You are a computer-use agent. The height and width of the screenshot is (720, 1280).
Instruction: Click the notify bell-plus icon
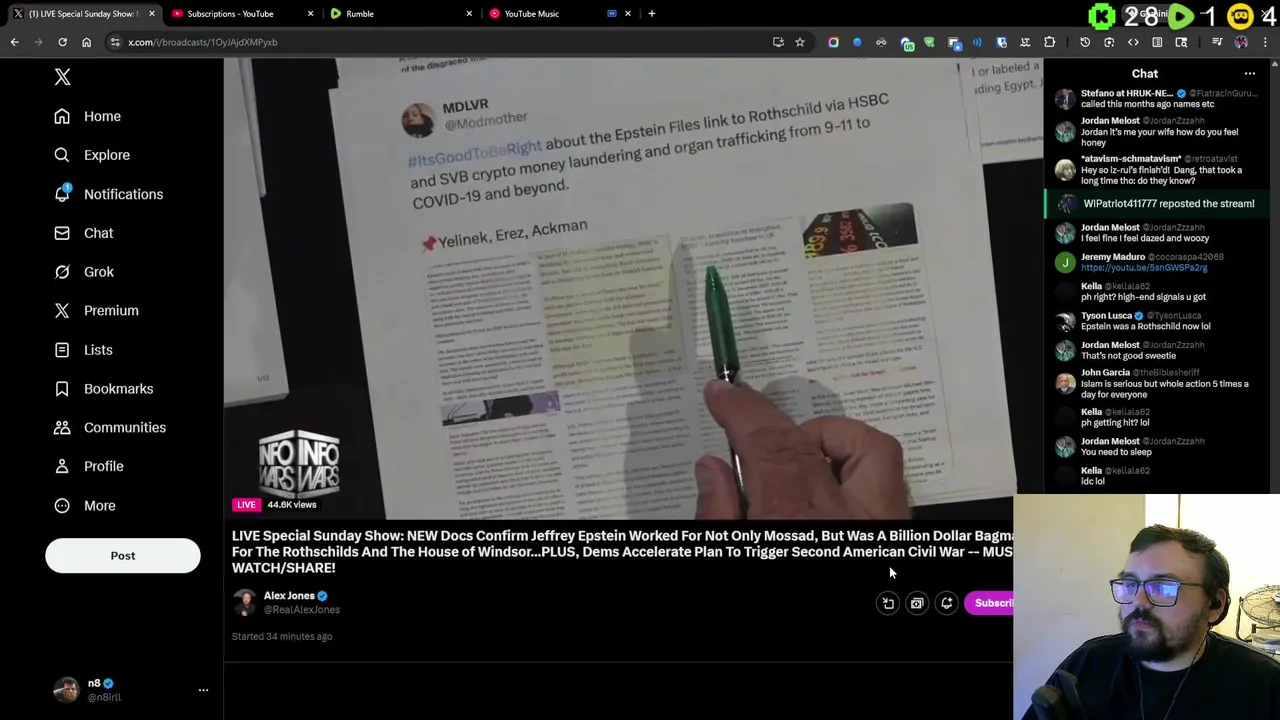pyautogui.click(x=946, y=603)
